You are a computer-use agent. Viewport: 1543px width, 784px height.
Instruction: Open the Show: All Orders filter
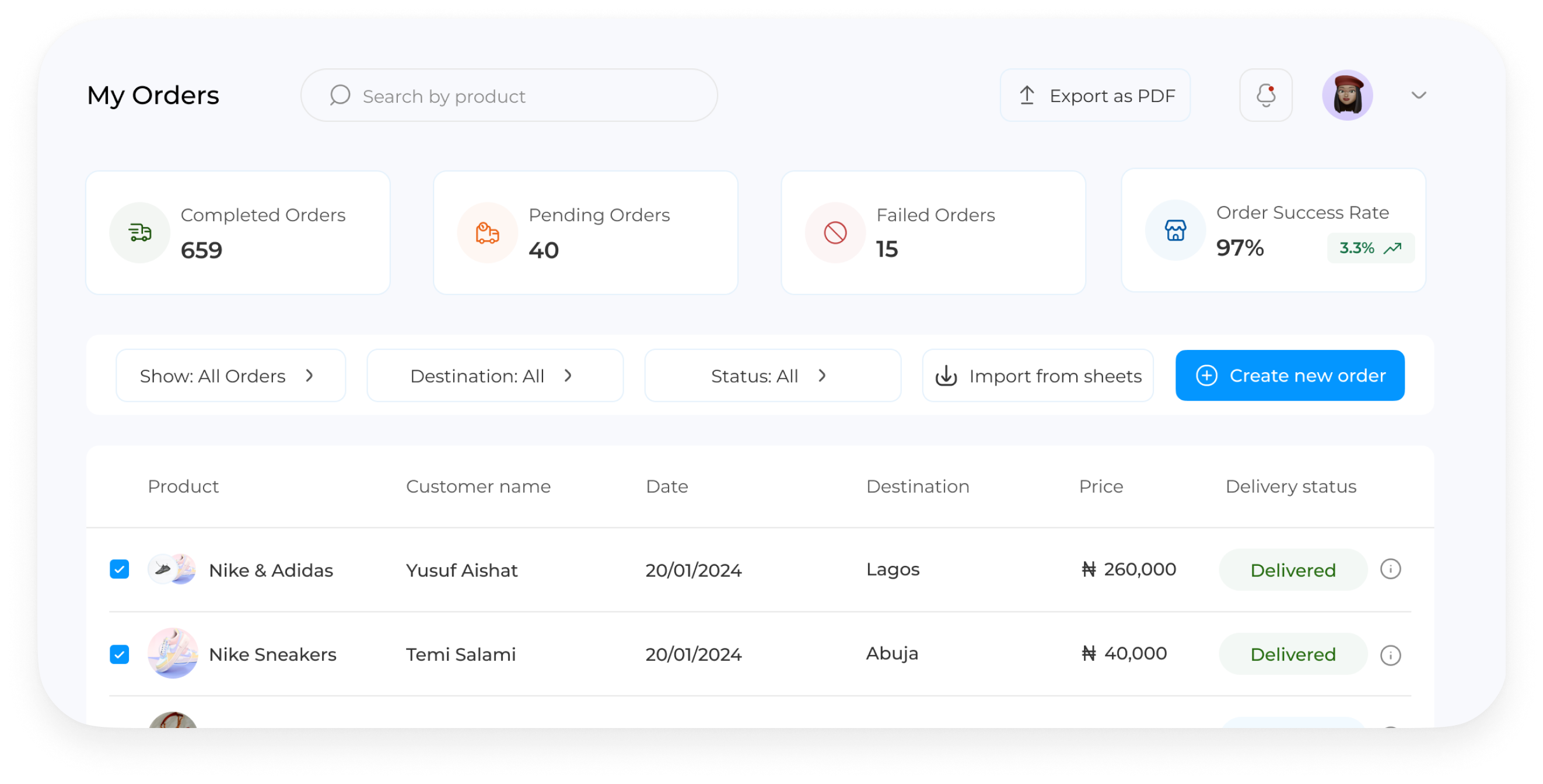point(230,376)
